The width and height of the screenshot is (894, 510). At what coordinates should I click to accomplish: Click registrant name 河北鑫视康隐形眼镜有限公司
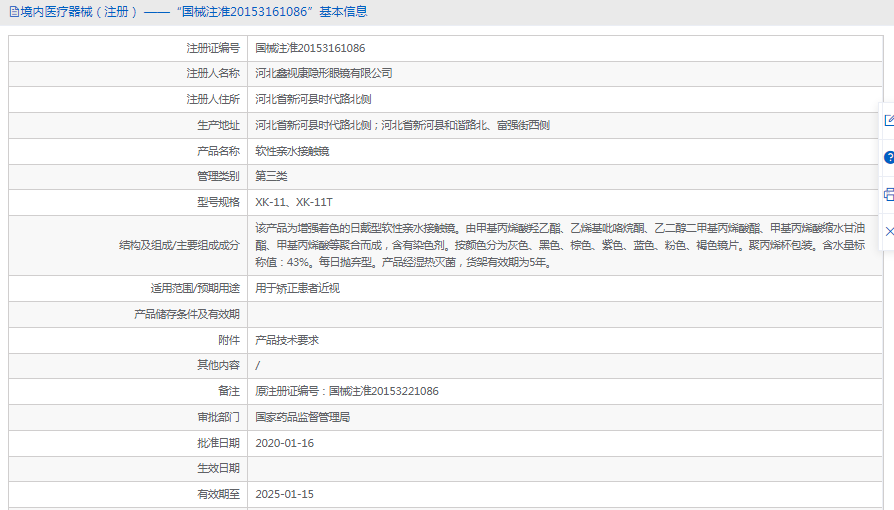tap(324, 74)
